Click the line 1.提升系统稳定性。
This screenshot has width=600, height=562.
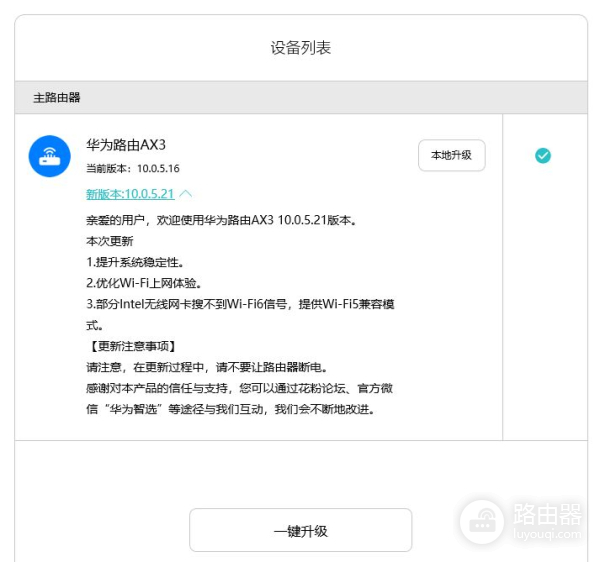[135, 262]
